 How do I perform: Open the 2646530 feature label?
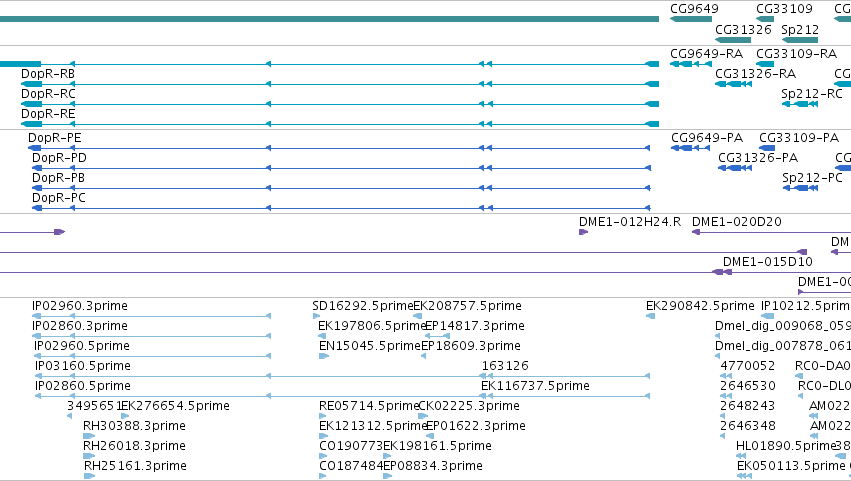[x=747, y=386]
